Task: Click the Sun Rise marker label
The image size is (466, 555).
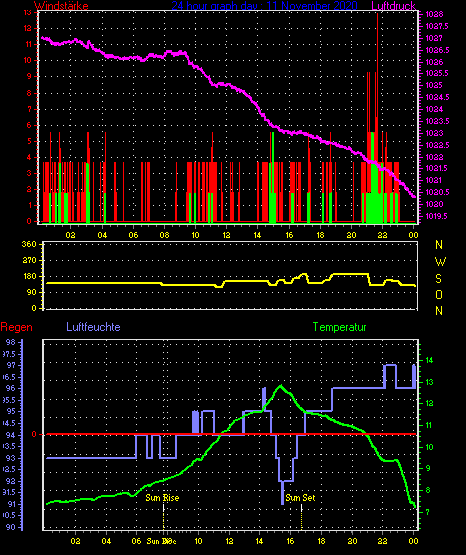Action: (x=162, y=498)
